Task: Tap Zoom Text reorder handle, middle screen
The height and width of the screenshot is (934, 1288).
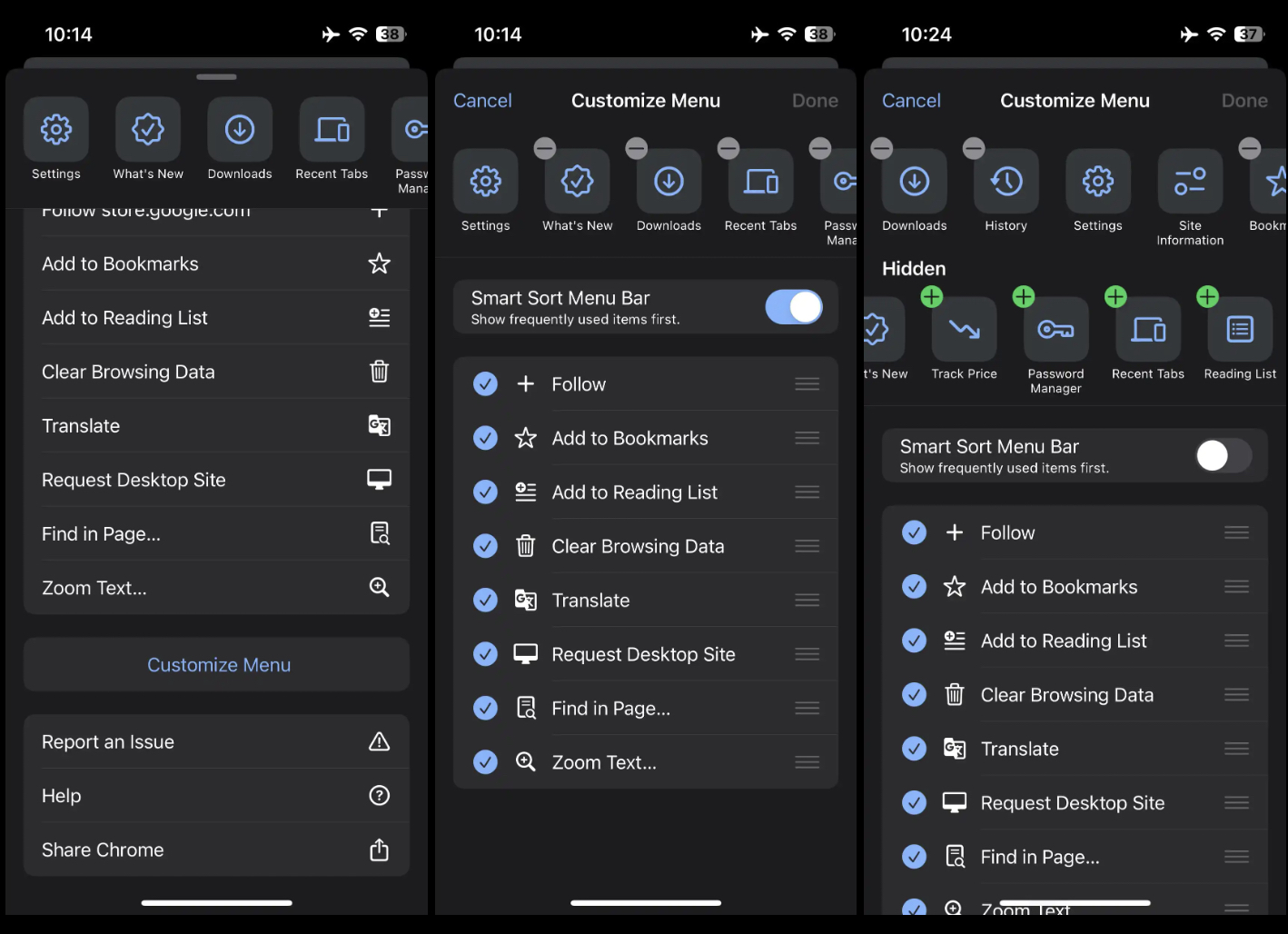Action: point(807,762)
